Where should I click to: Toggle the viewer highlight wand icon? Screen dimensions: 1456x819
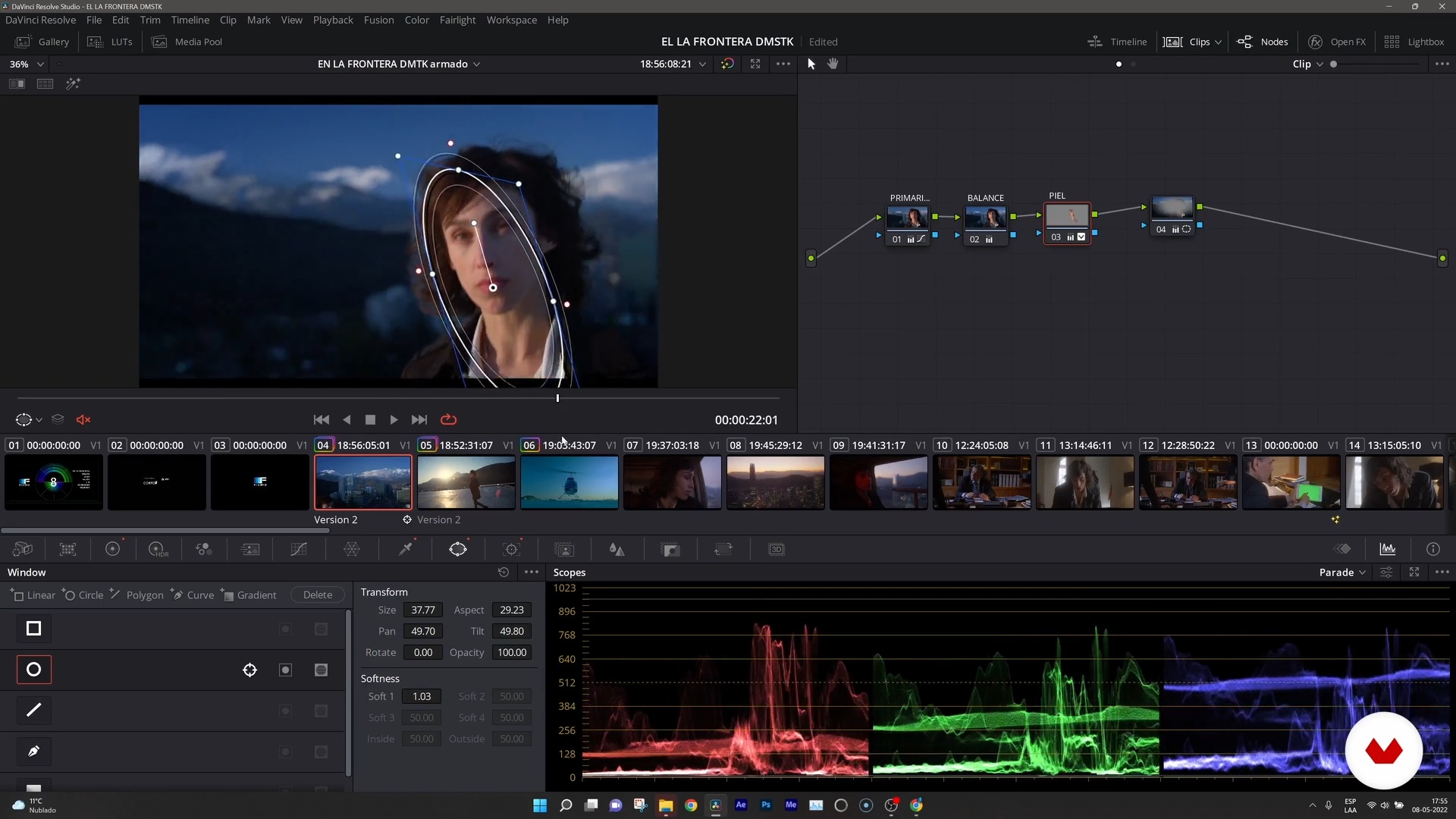point(73,83)
